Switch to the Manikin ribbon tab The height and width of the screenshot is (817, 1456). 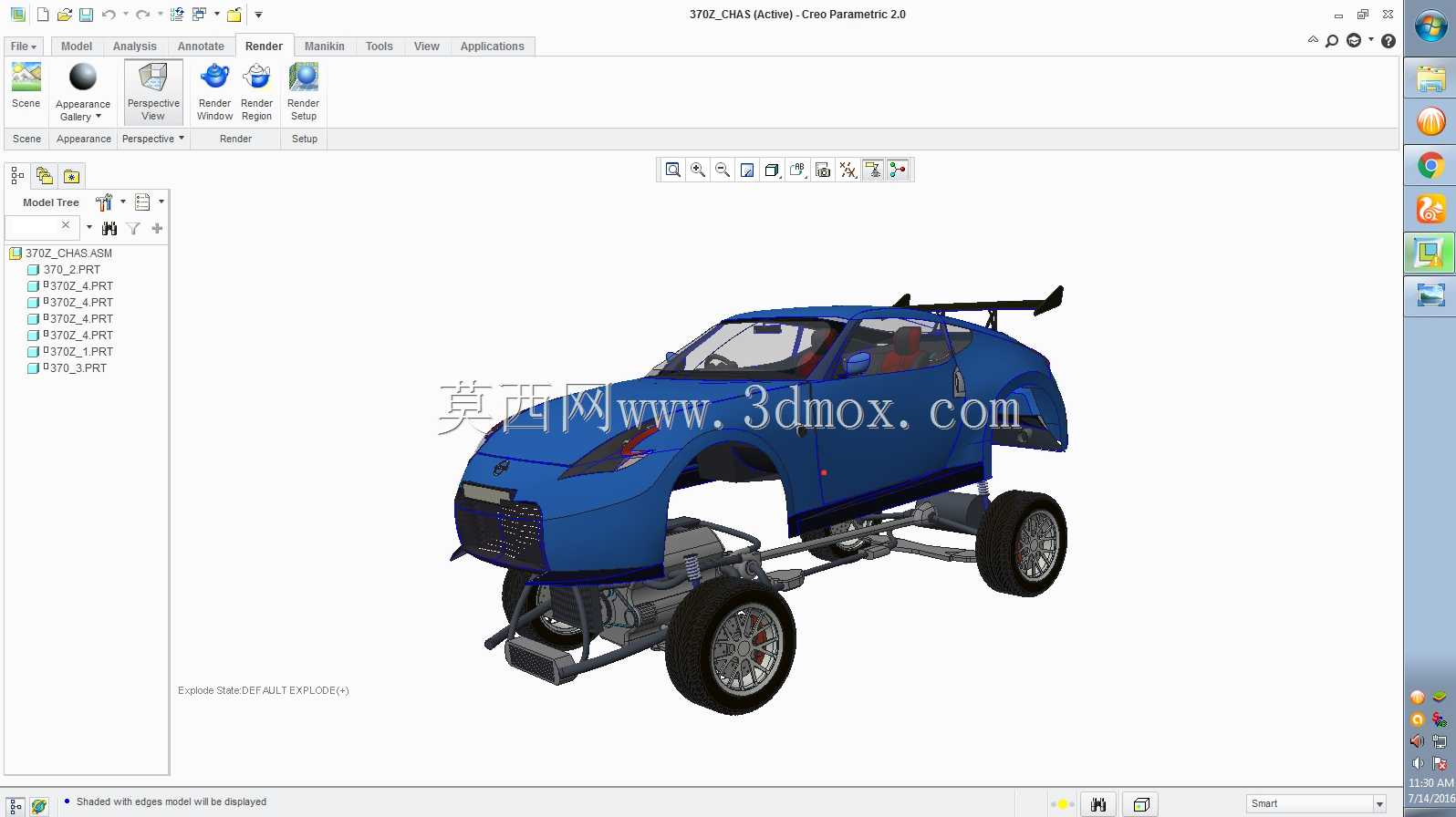point(325,47)
